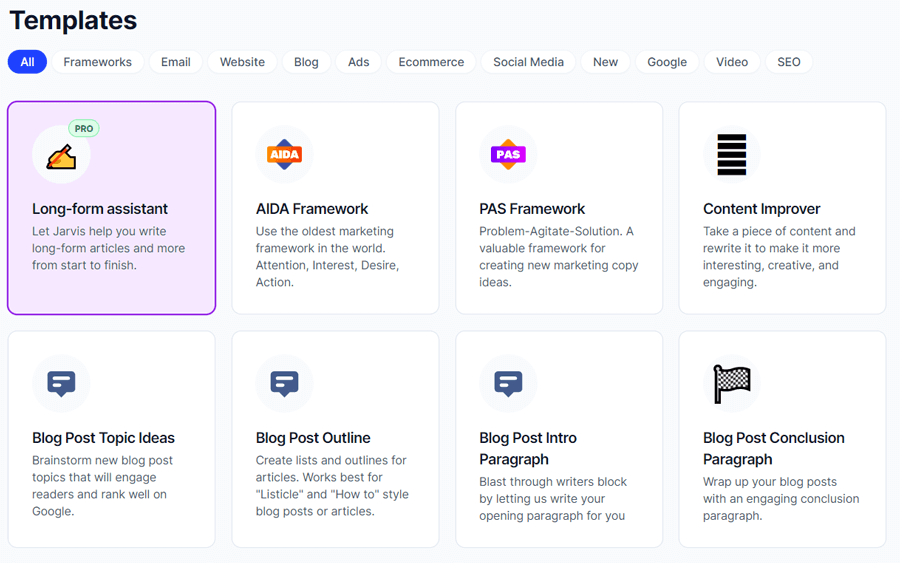
Task: Open Blog Post Conclusion Paragraph title
Action: (774, 449)
